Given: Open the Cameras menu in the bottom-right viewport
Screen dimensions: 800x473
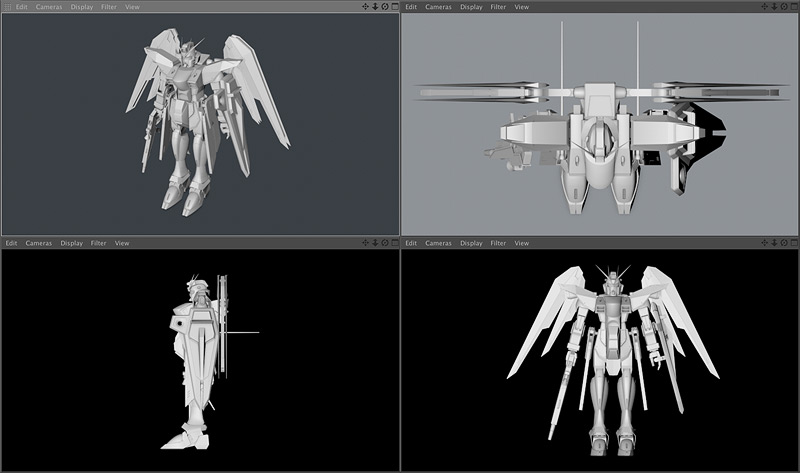Looking at the screenshot, I should [438, 243].
